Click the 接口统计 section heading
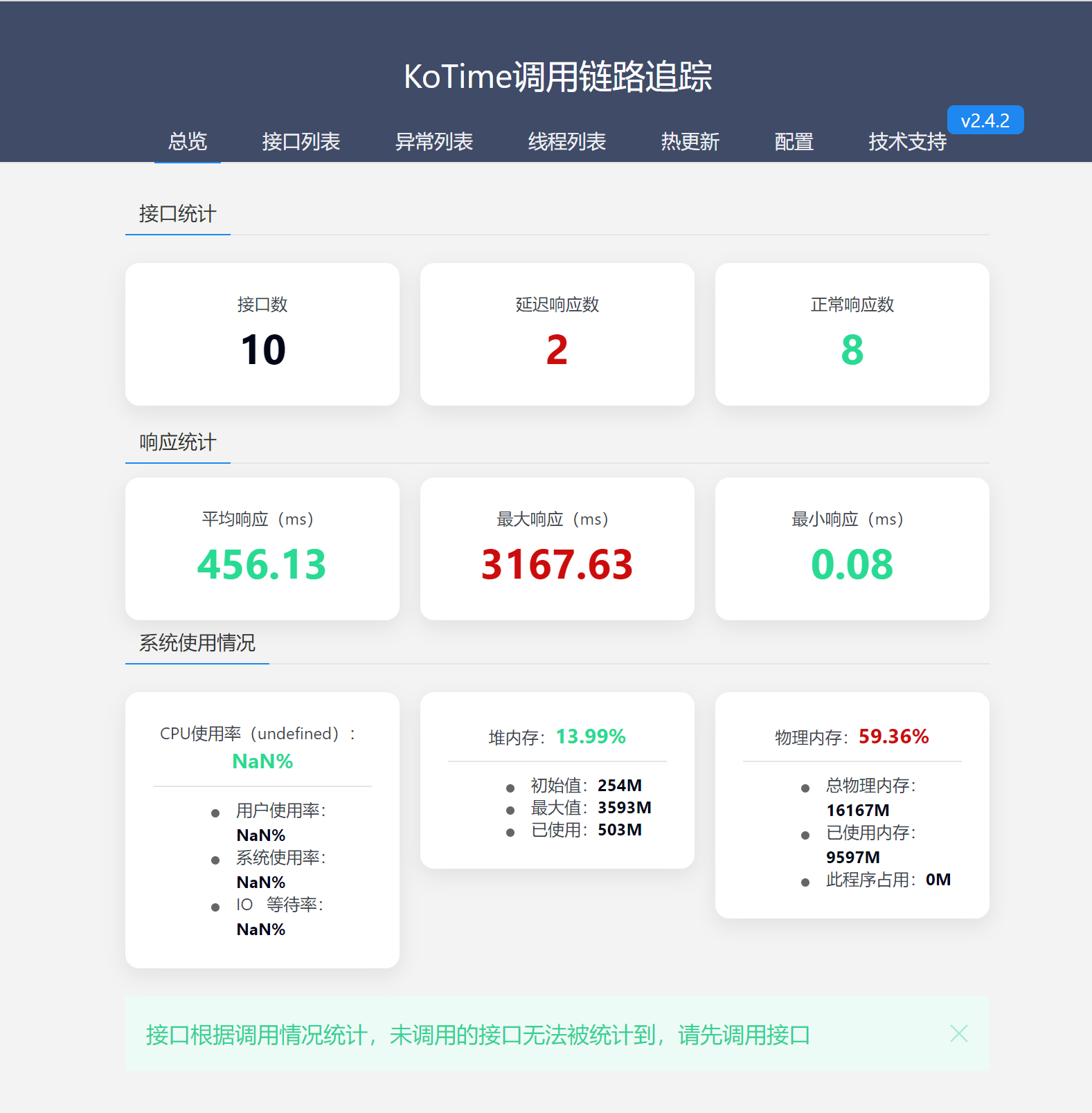The image size is (1092, 1113). click(178, 214)
